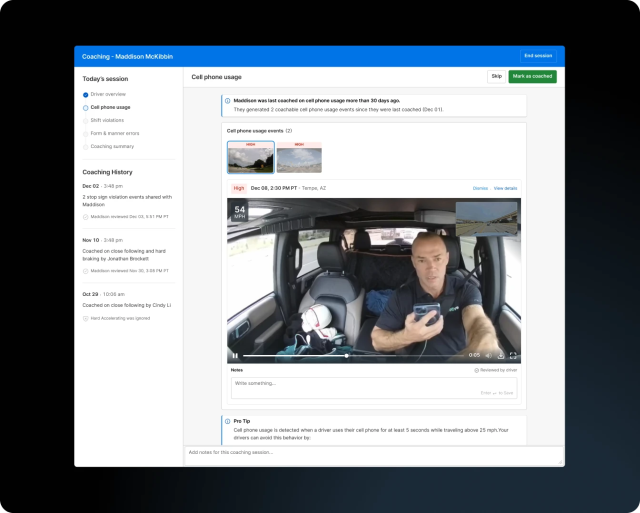640x513 pixels.
Task: Enter fullscreen video mode
Action: pyautogui.click(x=514, y=355)
